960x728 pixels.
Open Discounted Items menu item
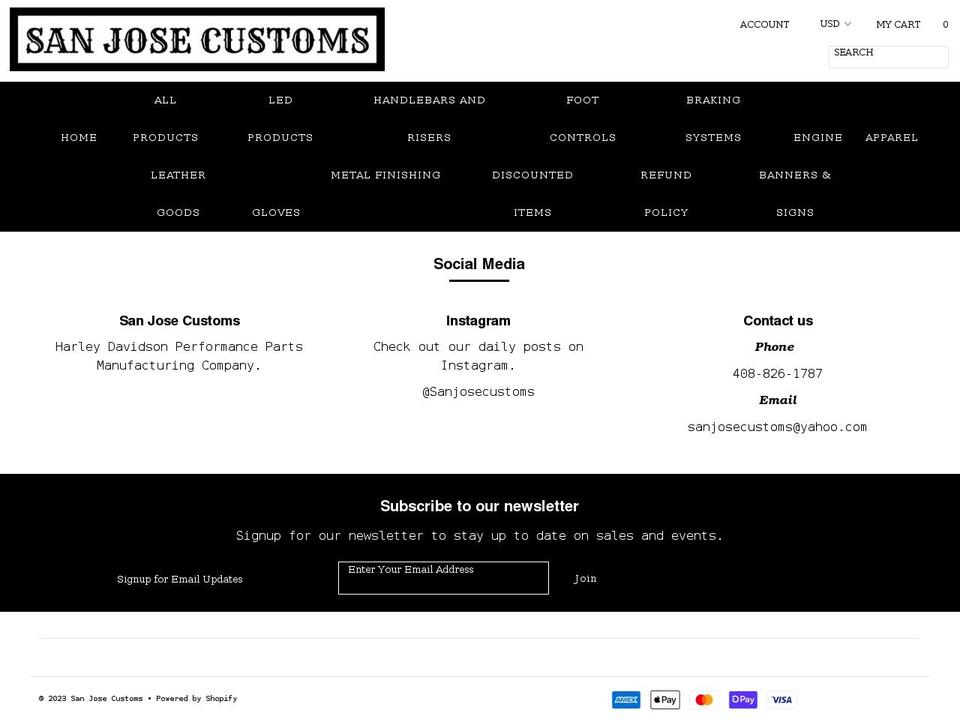pos(532,193)
